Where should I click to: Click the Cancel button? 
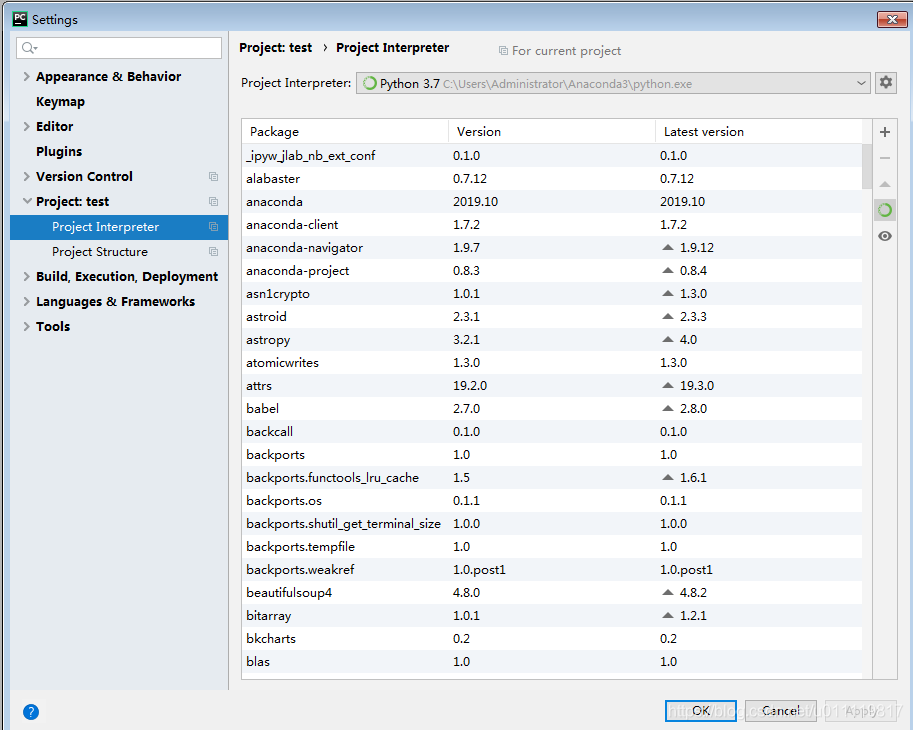point(781,711)
